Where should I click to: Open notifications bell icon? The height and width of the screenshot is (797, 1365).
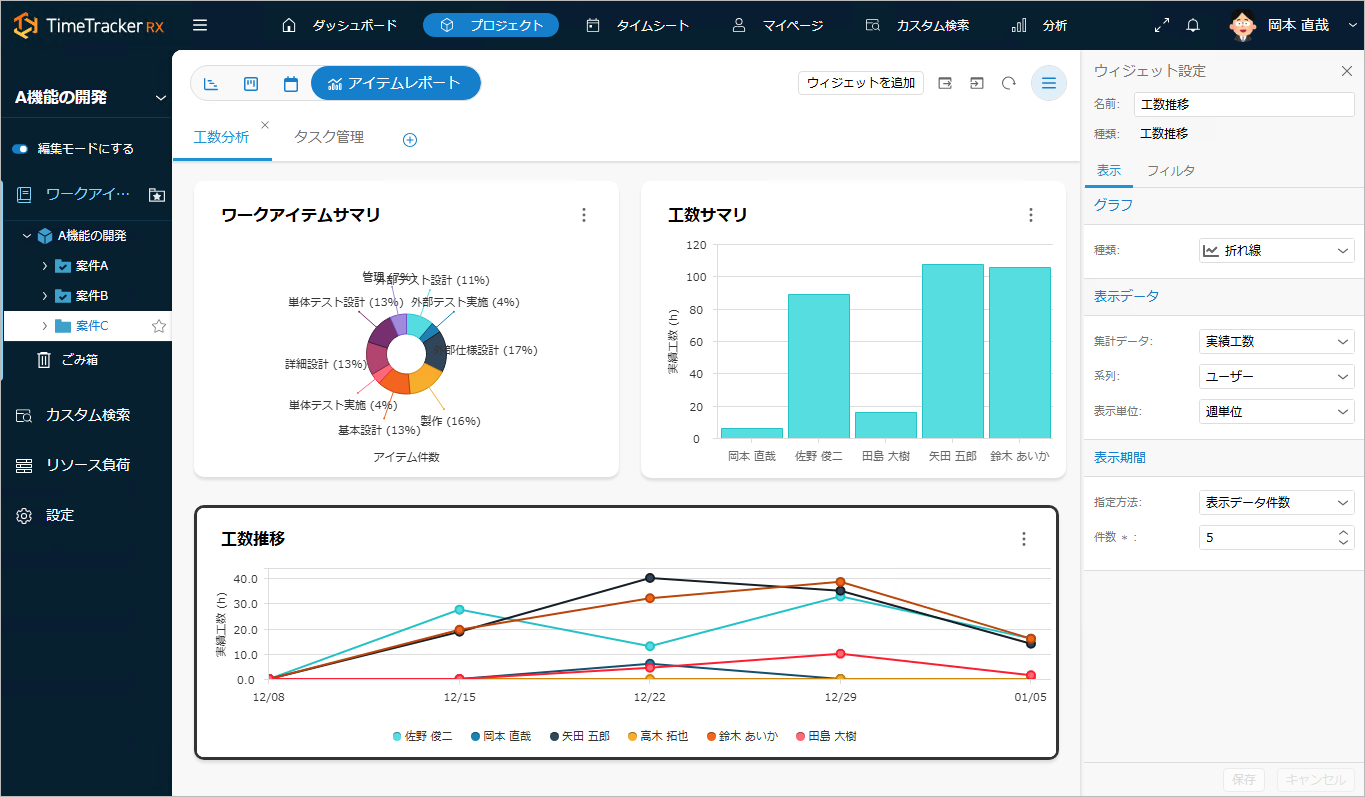(1193, 25)
